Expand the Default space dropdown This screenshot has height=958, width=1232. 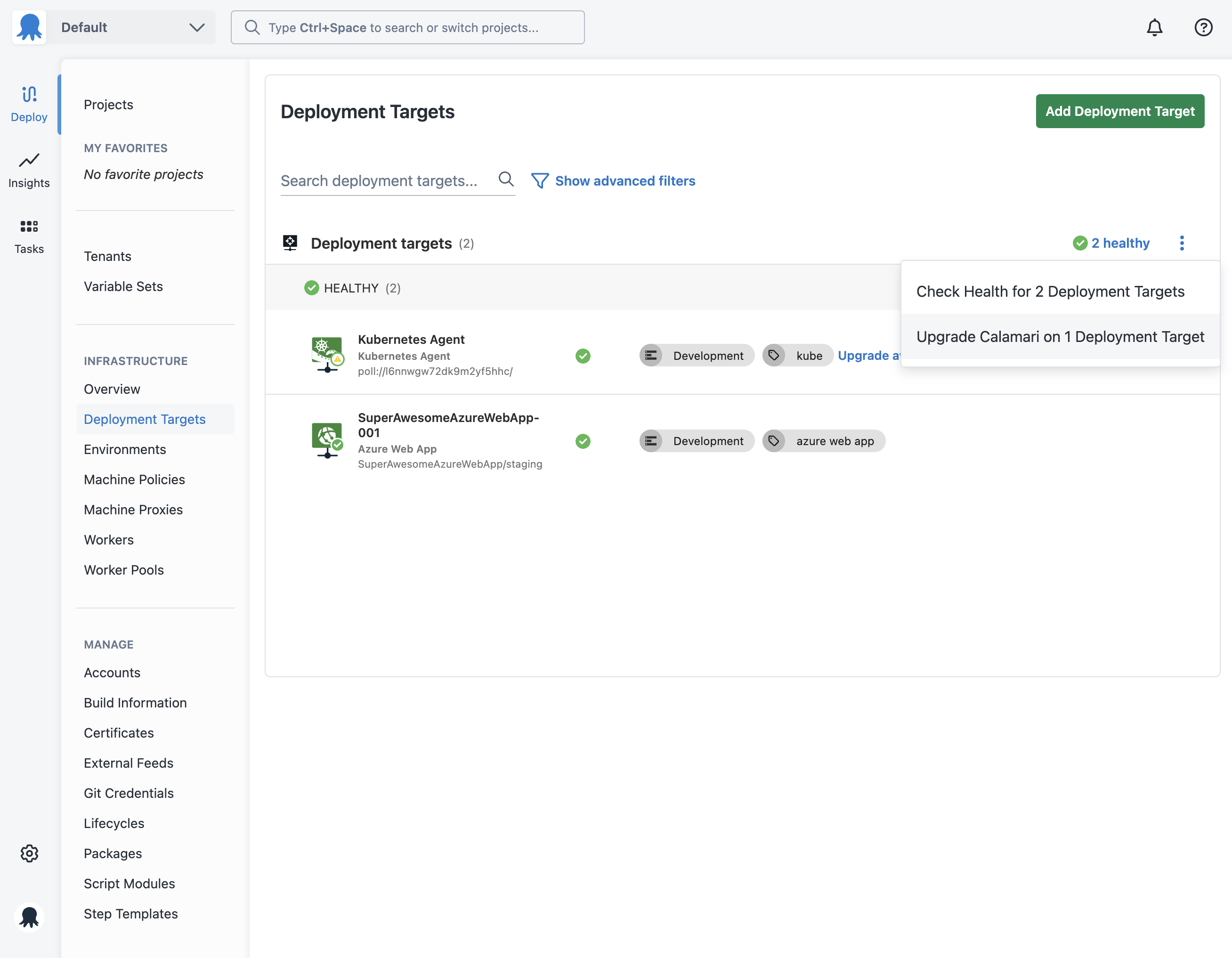tap(131, 27)
